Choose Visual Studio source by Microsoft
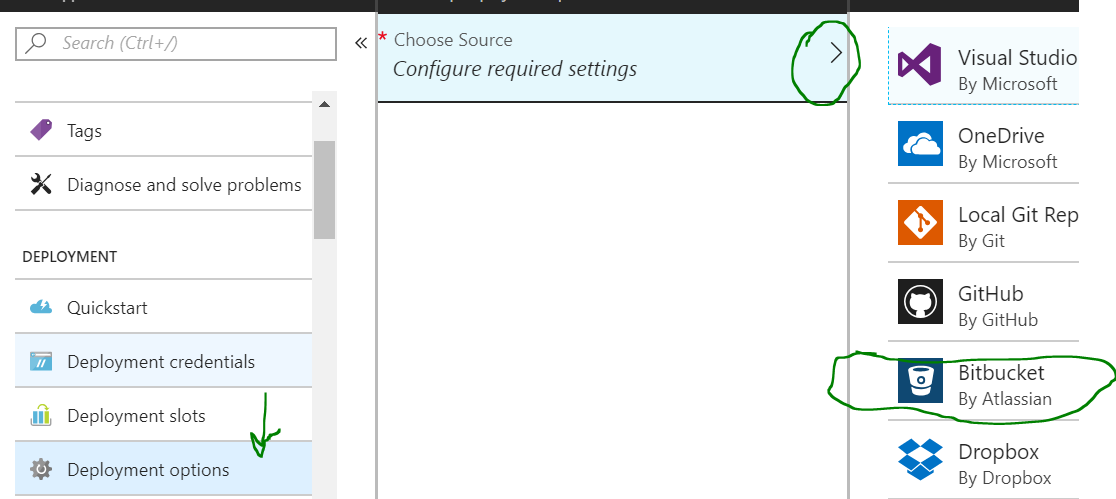The image size is (1116, 499). (984, 66)
